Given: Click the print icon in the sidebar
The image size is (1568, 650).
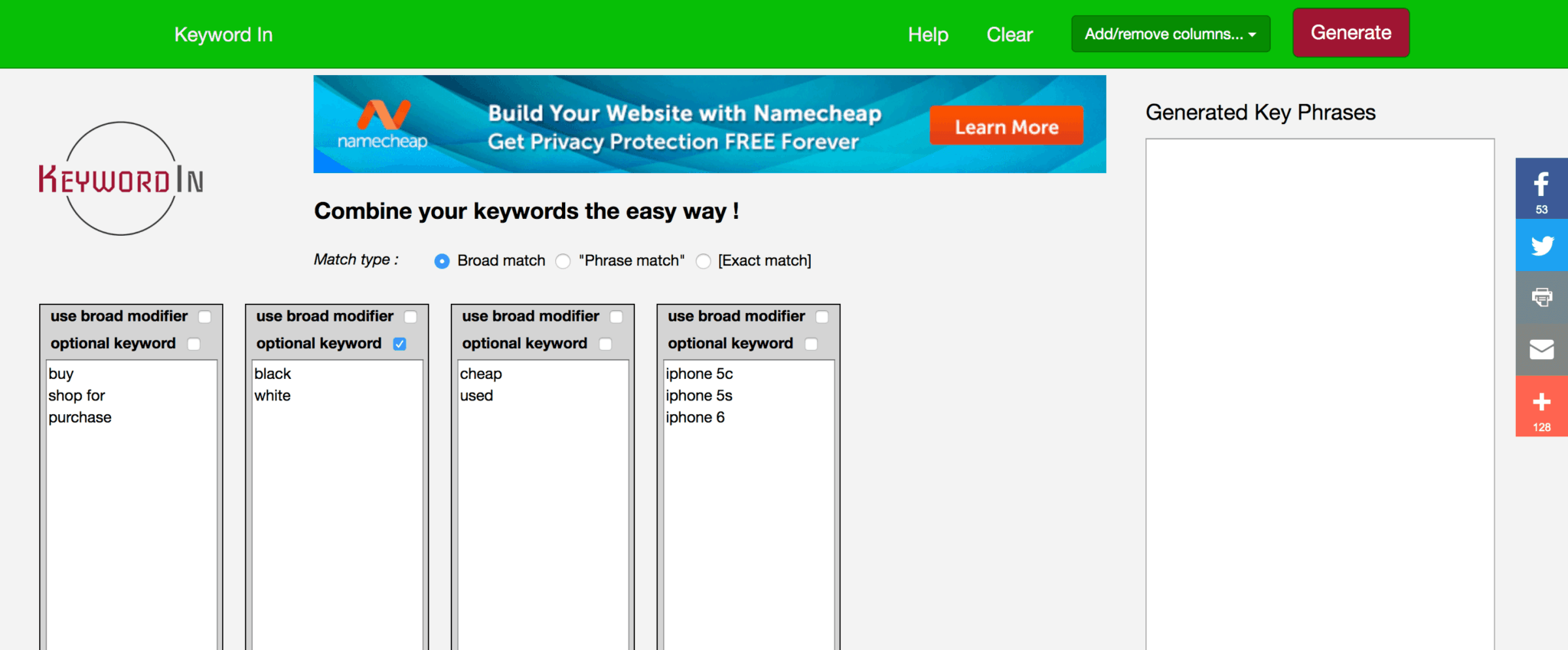Looking at the screenshot, I should click(x=1541, y=297).
